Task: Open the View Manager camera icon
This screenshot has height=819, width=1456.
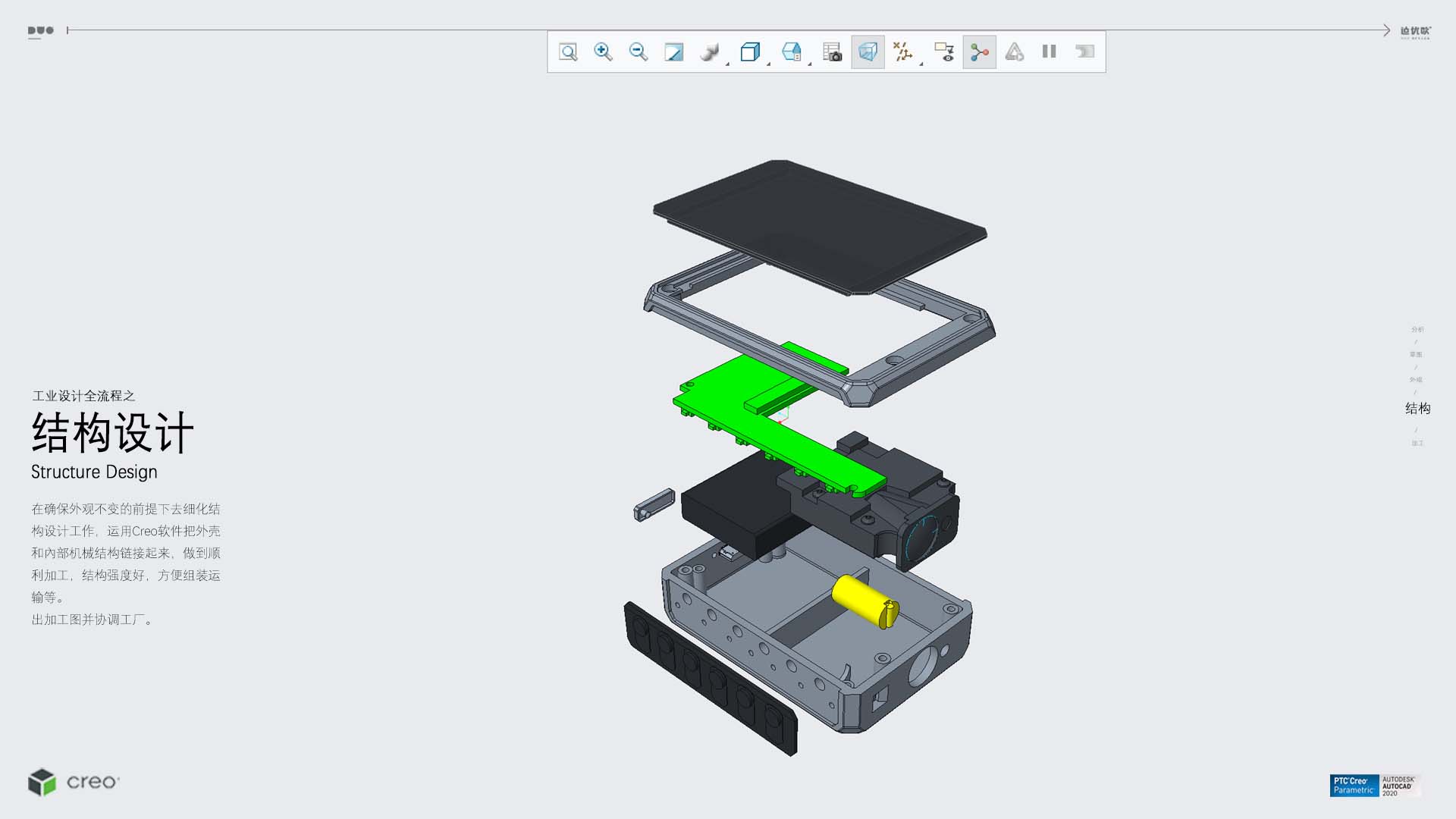Action: click(832, 52)
